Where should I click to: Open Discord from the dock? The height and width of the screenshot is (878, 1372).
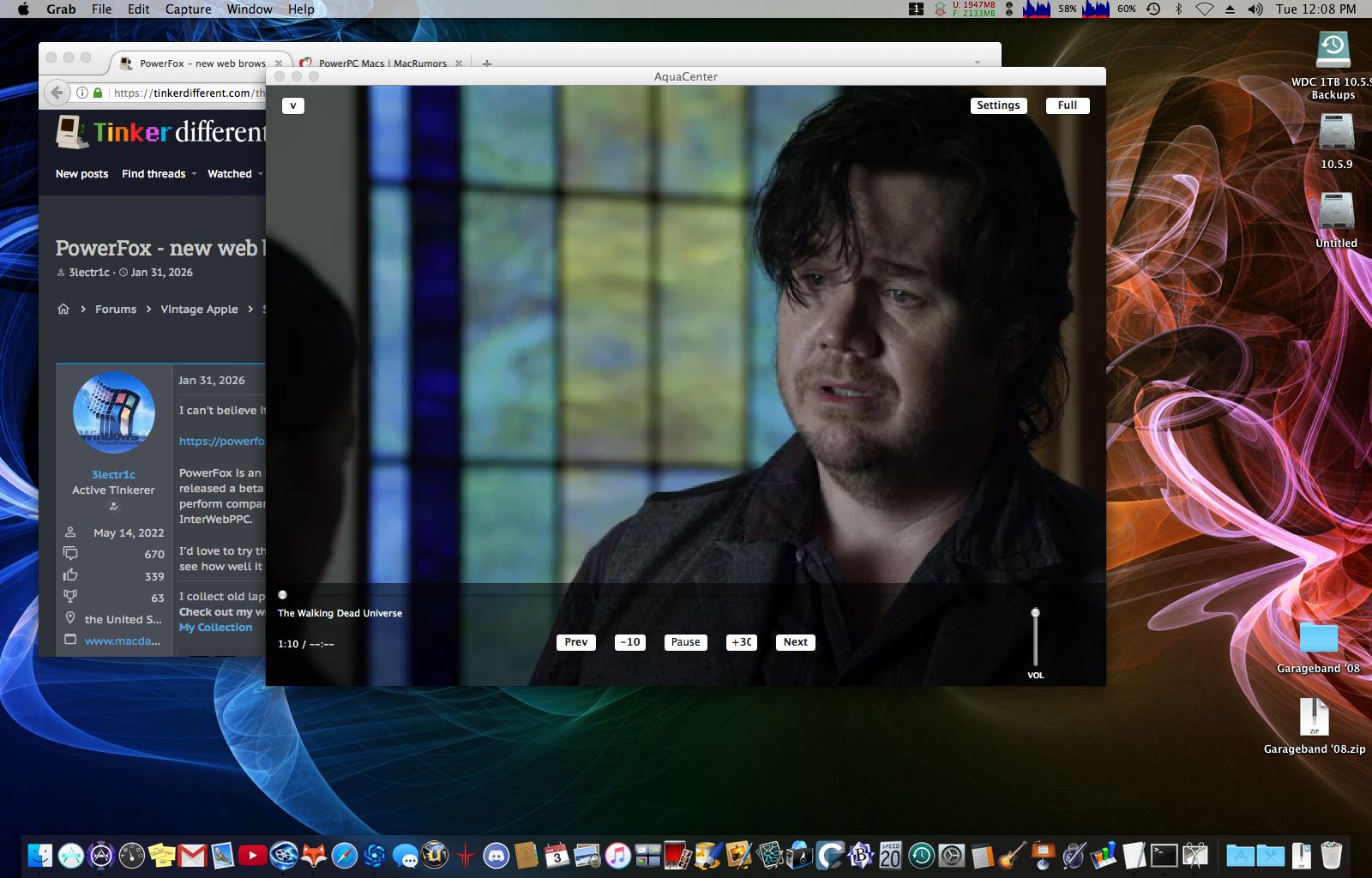coord(496,855)
